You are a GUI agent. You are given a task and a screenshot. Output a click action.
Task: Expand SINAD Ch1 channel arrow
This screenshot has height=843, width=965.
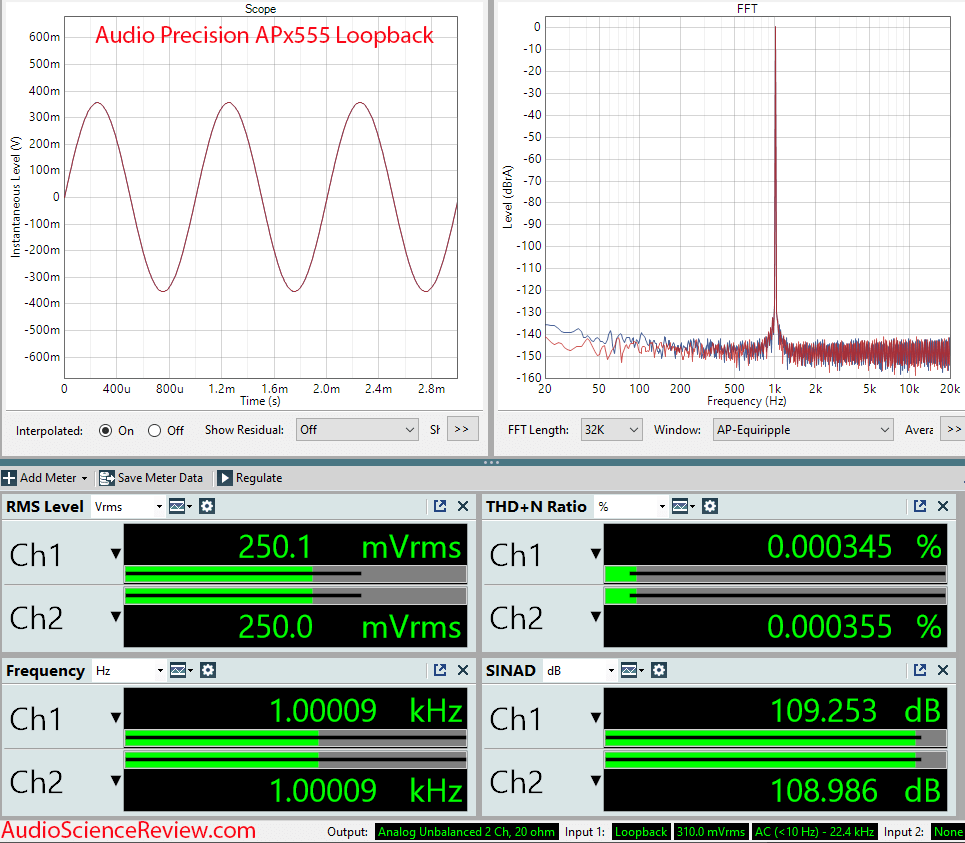click(596, 717)
